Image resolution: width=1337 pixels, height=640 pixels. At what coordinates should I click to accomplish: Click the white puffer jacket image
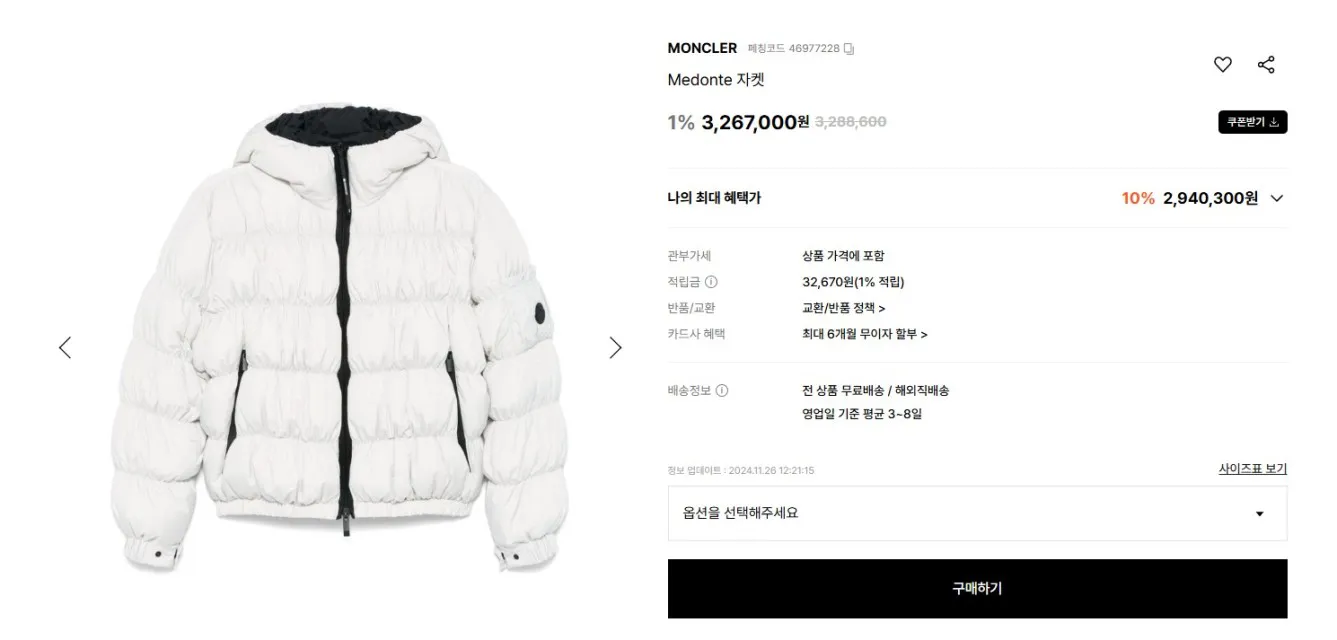pos(340,338)
